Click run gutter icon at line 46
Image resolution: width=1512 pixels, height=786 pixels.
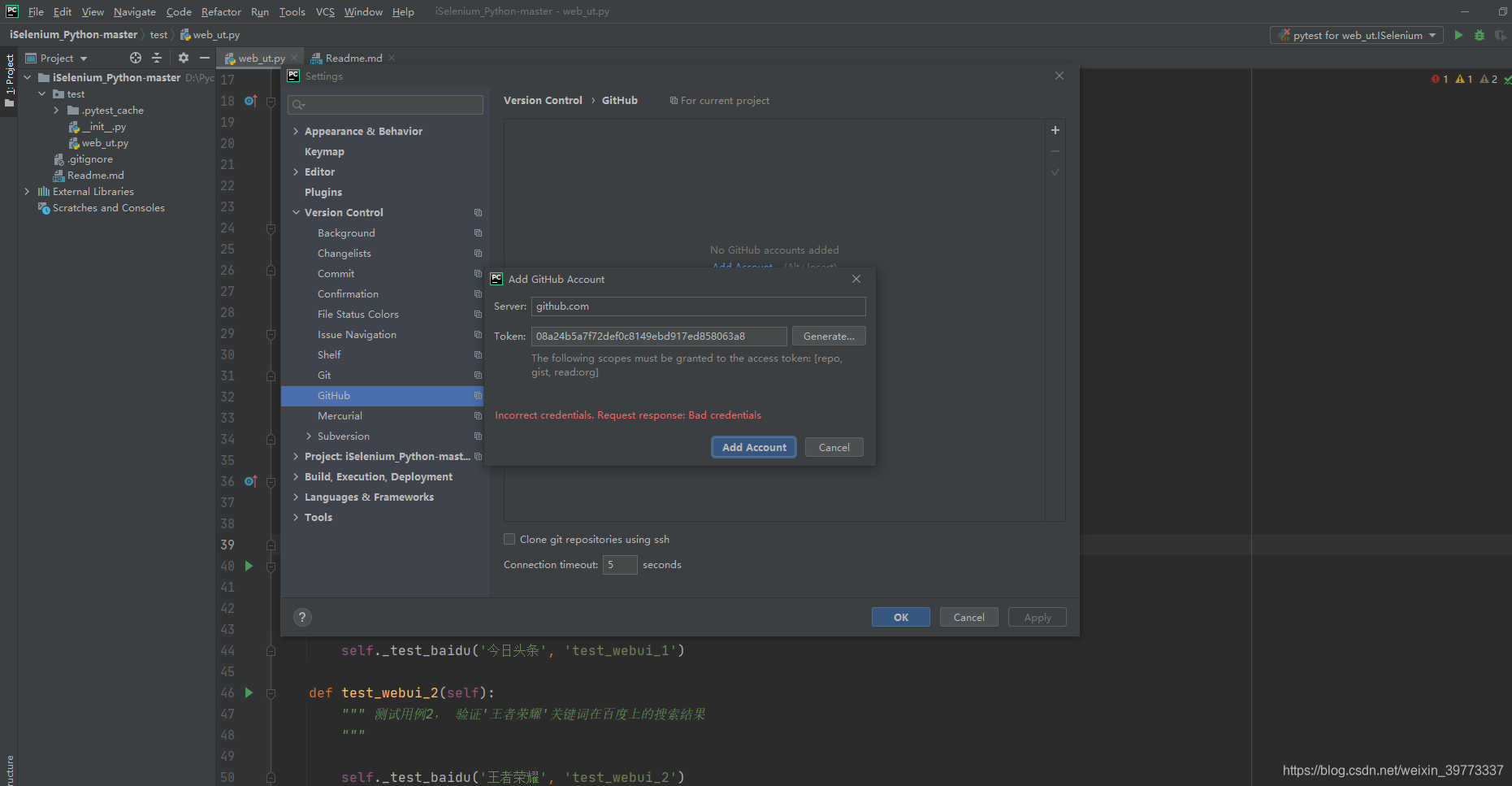click(249, 693)
